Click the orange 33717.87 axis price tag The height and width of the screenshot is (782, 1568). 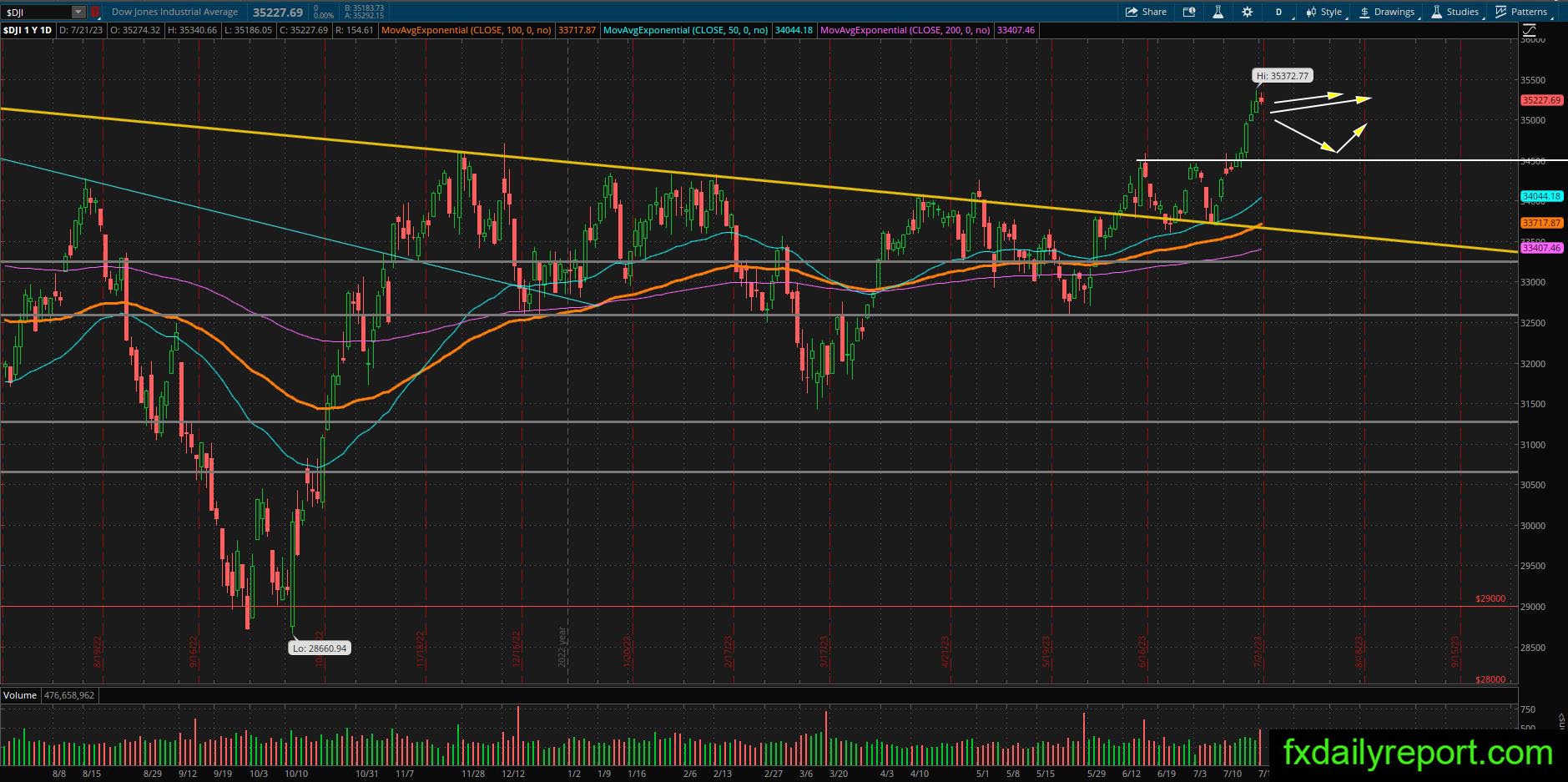click(x=1540, y=223)
